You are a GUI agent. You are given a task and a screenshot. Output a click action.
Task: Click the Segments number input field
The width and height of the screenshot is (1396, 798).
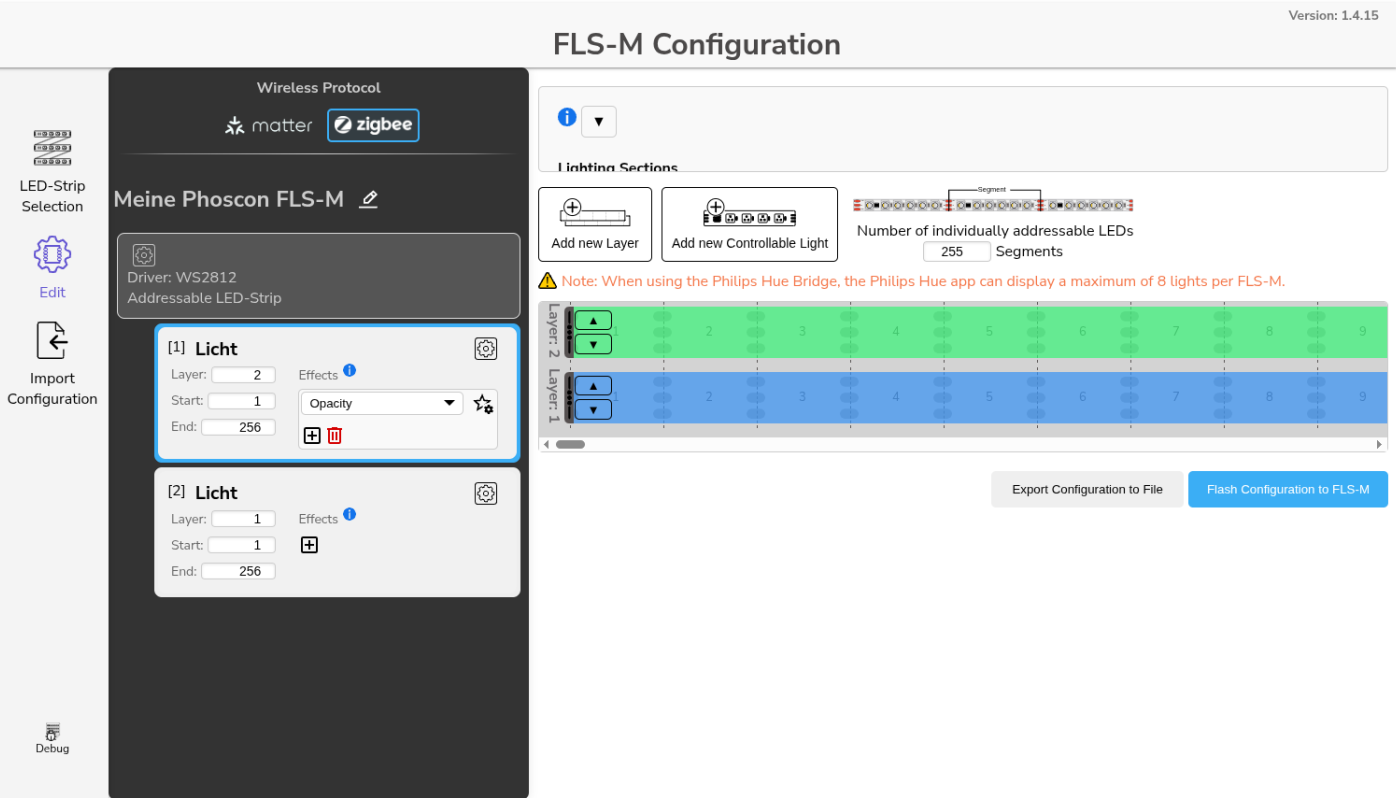tap(956, 252)
